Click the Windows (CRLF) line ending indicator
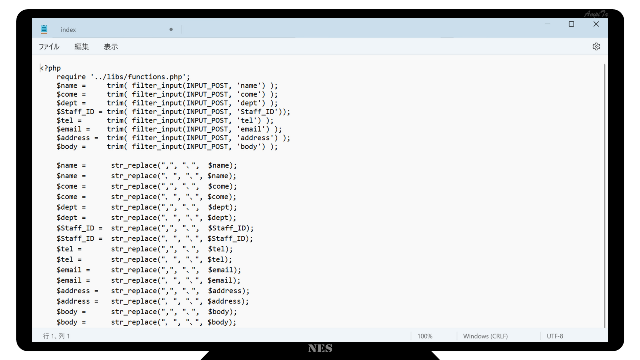The width and height of the screenshot is (640, 360). click(x=485, y=336)
